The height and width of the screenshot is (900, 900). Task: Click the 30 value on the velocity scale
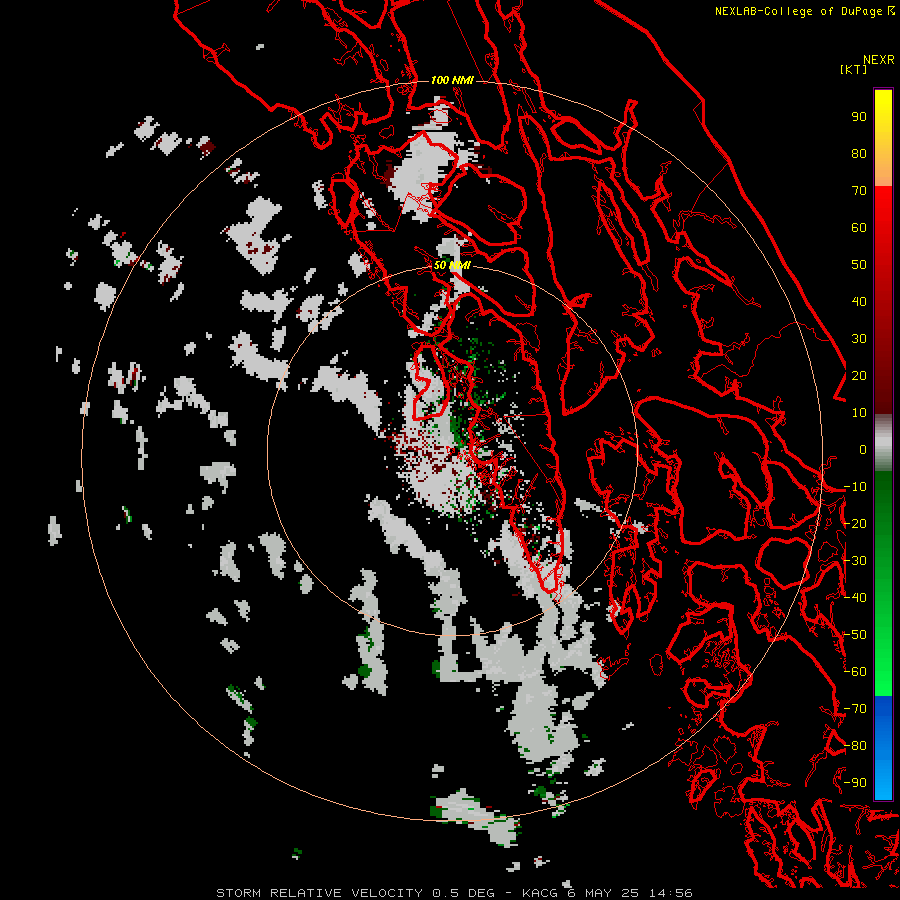coord(859,339)
